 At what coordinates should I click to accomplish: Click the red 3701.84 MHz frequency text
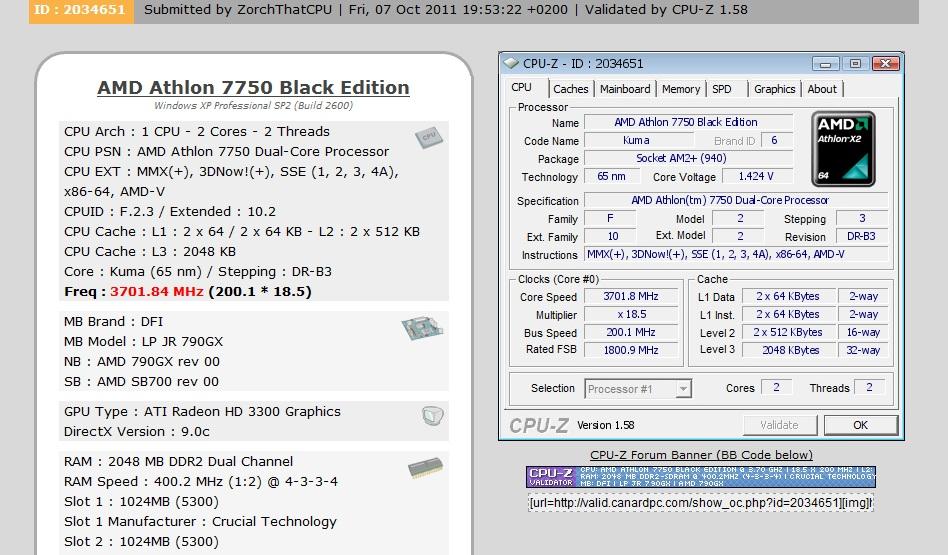[x=157, y=291]
